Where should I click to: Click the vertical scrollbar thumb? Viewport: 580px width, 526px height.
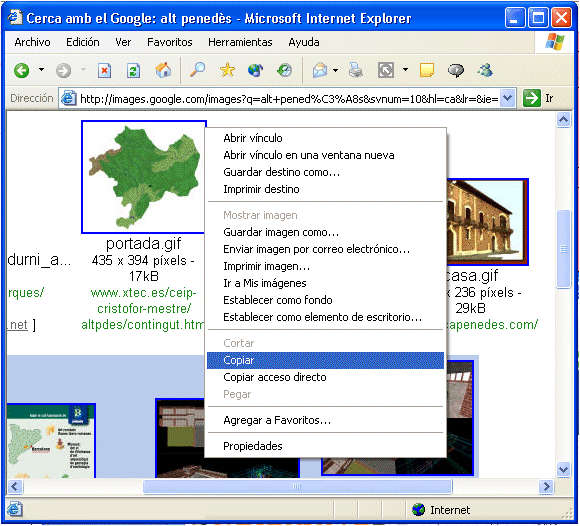click(563, 249)
